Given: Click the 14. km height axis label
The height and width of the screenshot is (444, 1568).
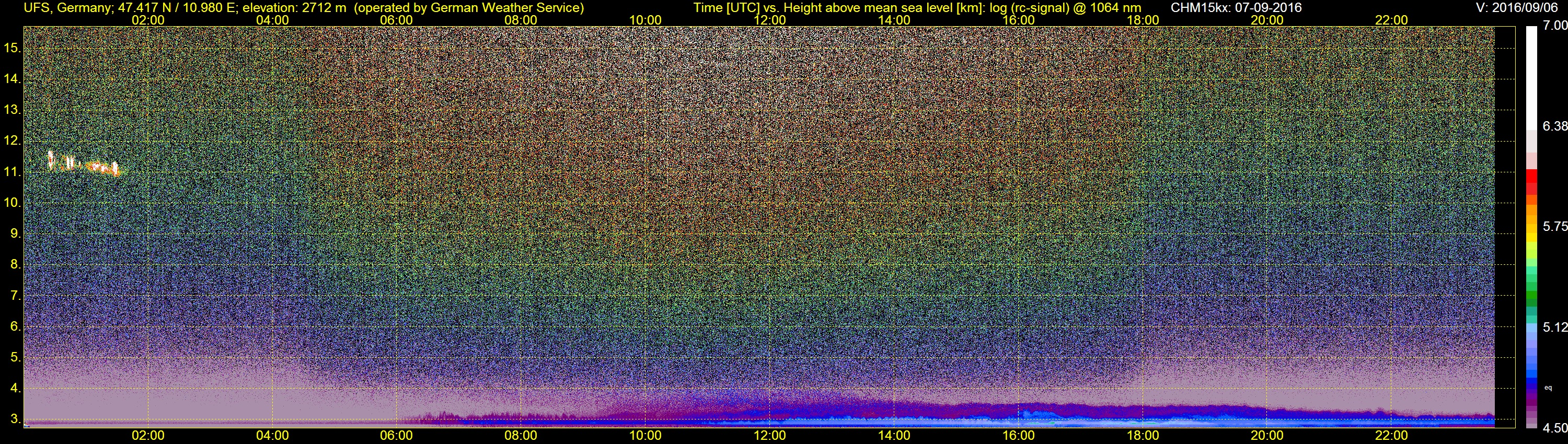Looking at the screenshot, I should 13,78.
